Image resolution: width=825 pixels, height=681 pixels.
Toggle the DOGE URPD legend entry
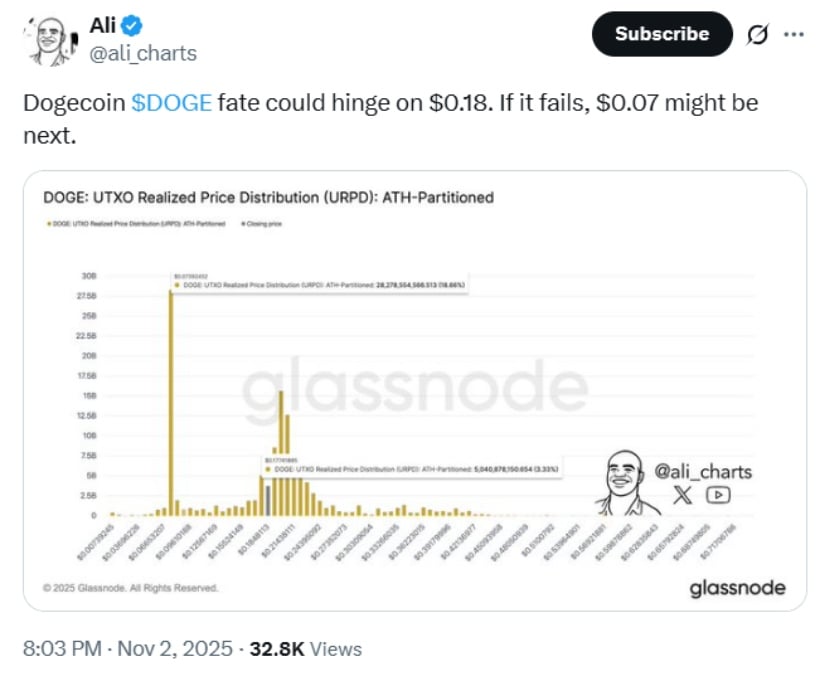(x=135, y=224)
